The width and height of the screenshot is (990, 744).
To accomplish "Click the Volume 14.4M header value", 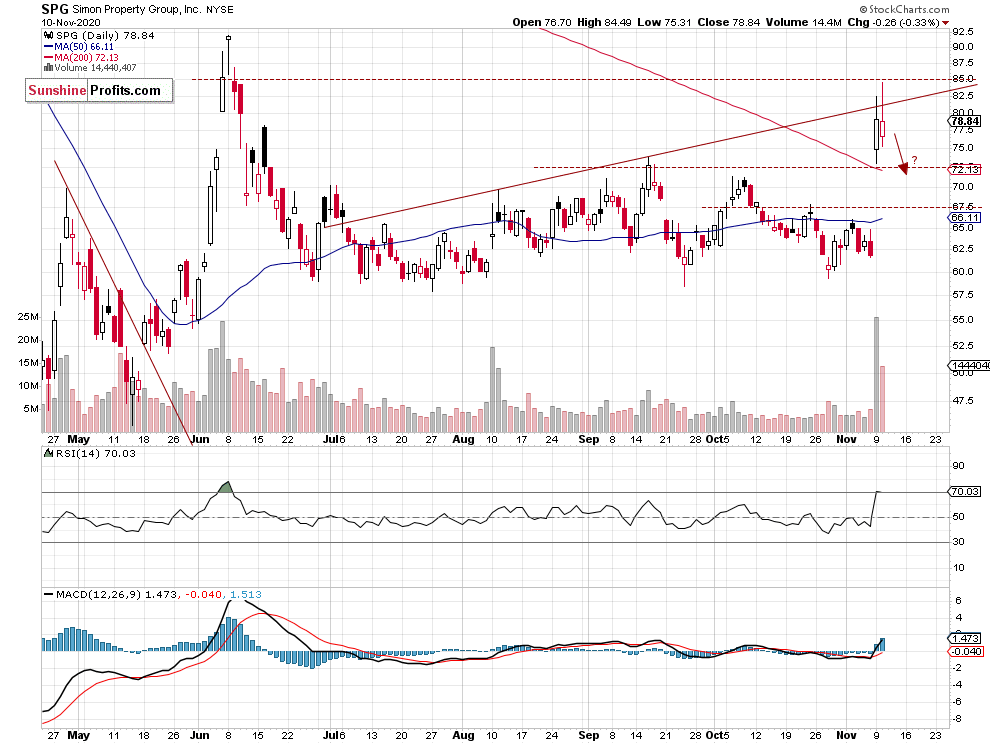I will click(804, 22).
